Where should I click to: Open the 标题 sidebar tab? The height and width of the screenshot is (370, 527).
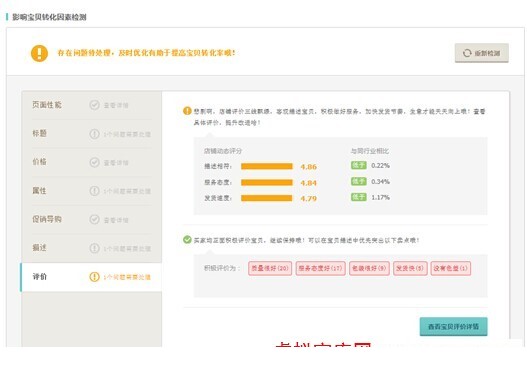point(91,134)
